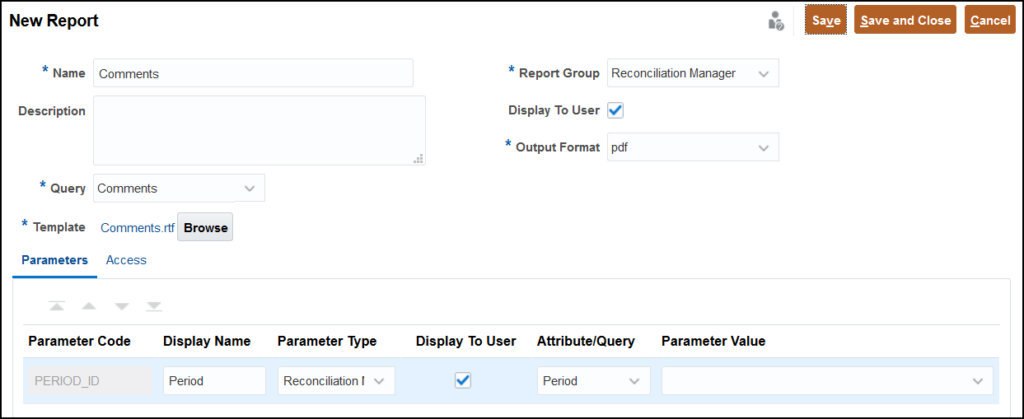Click the move-to-bottom arrow icon
This screenshot has height=419, width=1024.
tap(154, 306)
